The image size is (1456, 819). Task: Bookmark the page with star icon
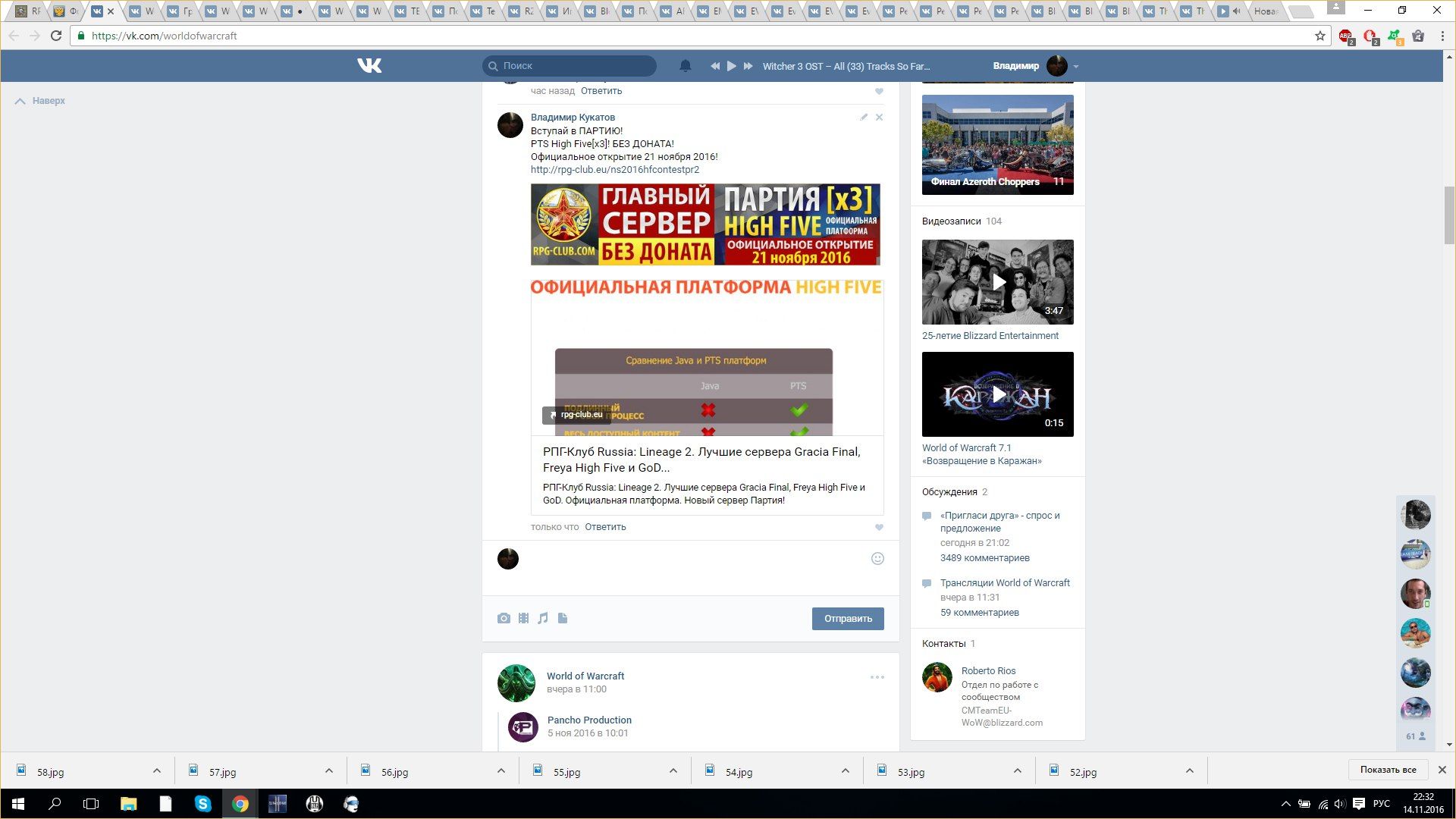tap(1320, 36)
